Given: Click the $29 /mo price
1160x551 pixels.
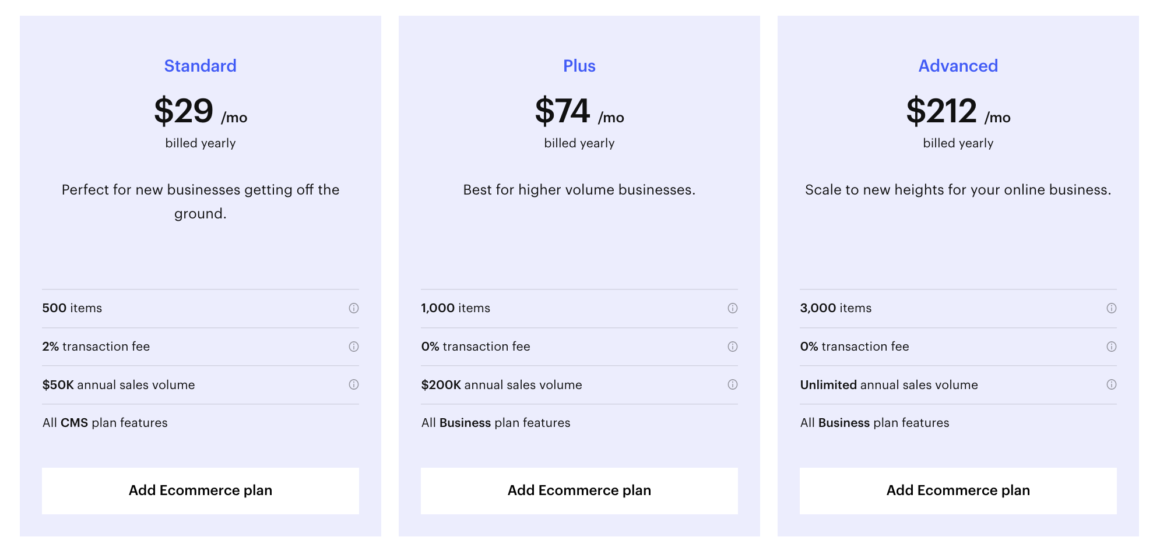Looking at the screenshot, I should (200, 112).
